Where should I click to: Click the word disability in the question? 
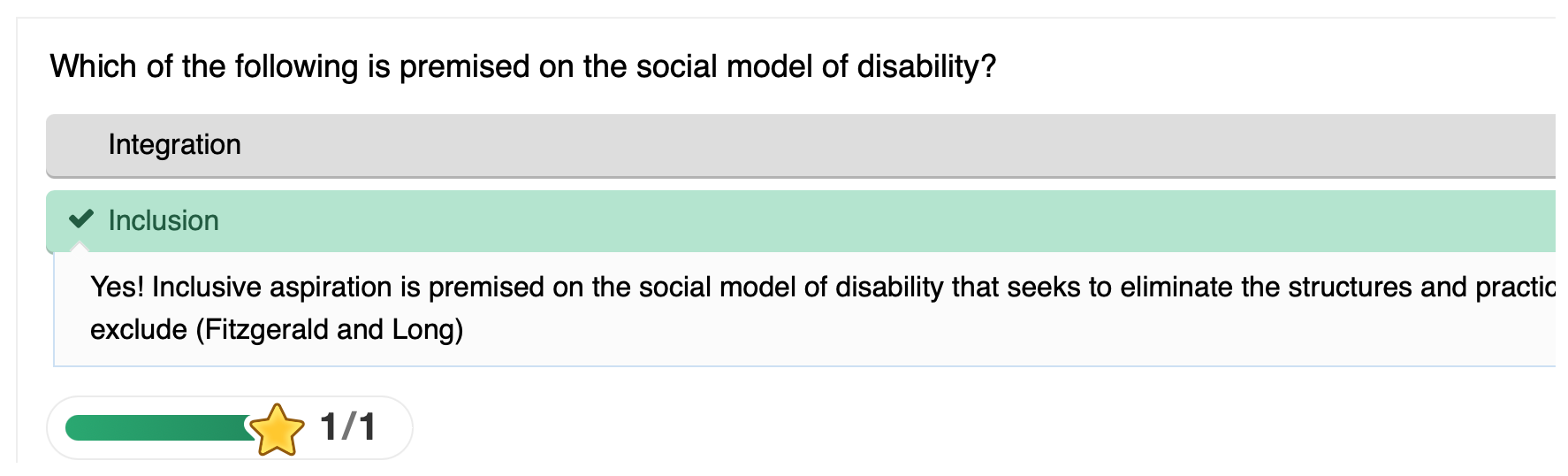926,67
